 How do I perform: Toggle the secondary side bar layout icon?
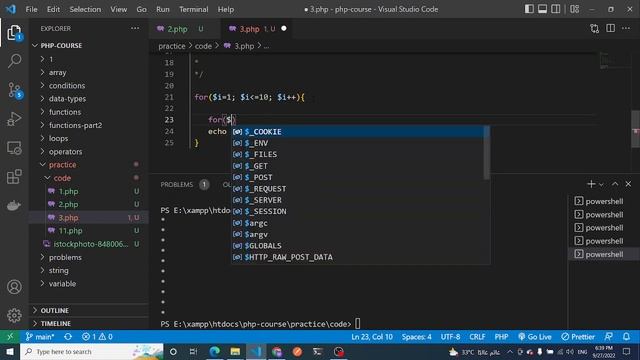click(556, 9)
